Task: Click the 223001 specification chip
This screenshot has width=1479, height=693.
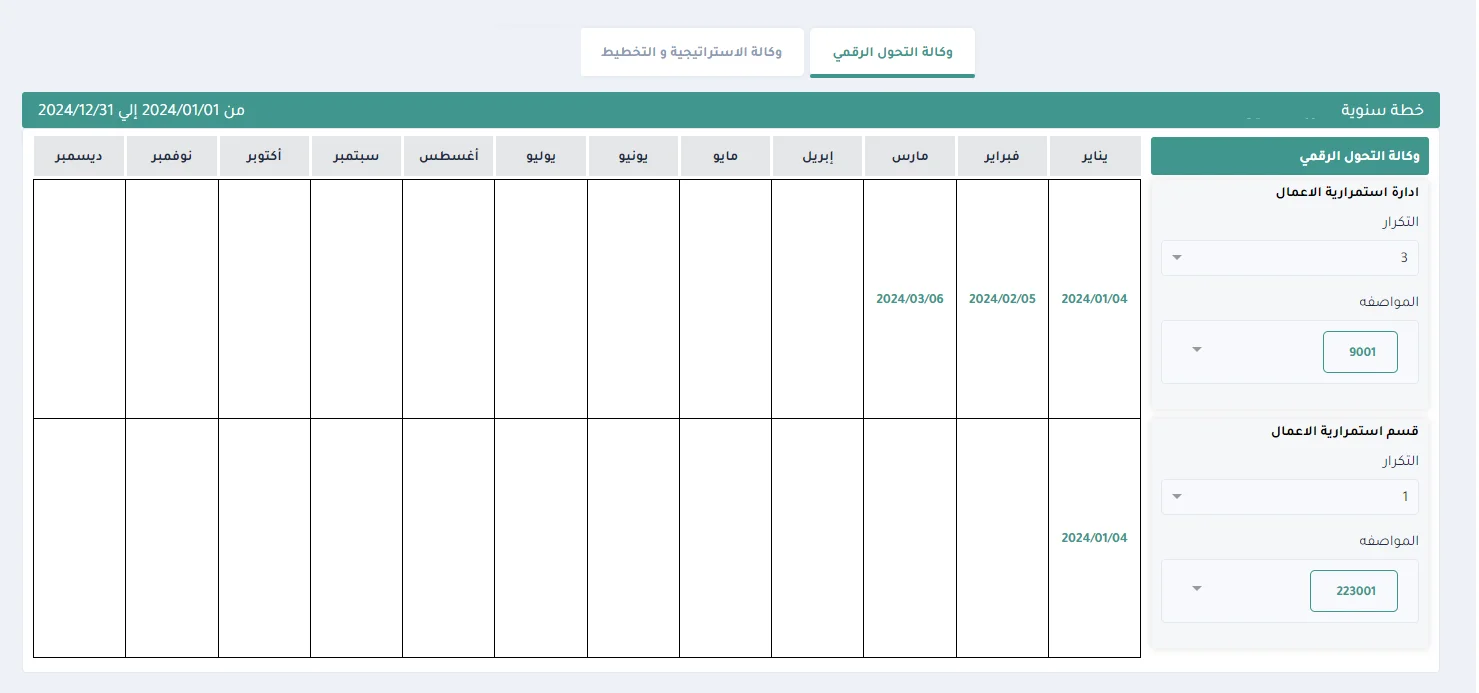Action: coord(1353,591)
